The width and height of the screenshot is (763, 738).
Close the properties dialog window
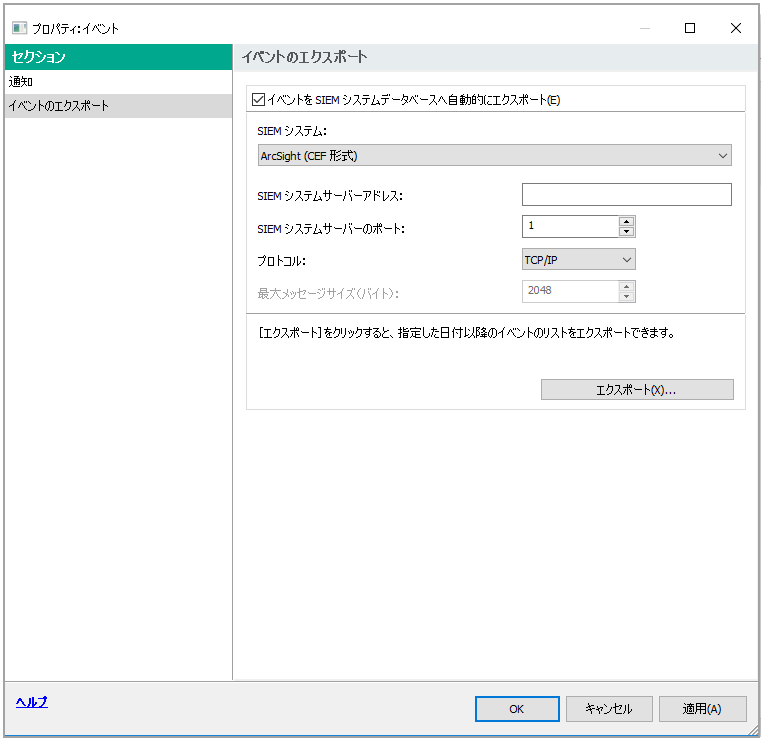(735, 29)
